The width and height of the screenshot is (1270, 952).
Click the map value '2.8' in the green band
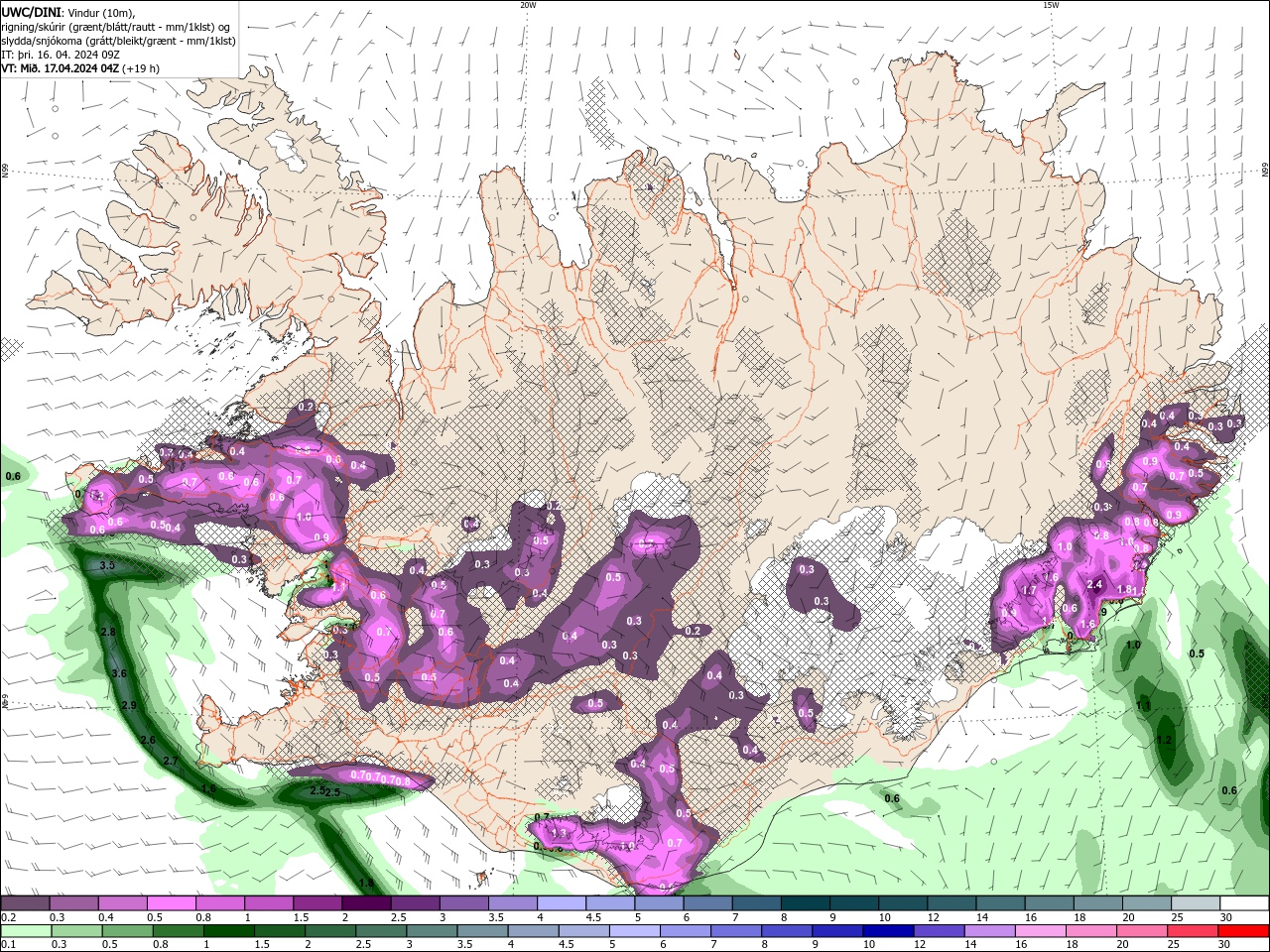click(109, 632)
